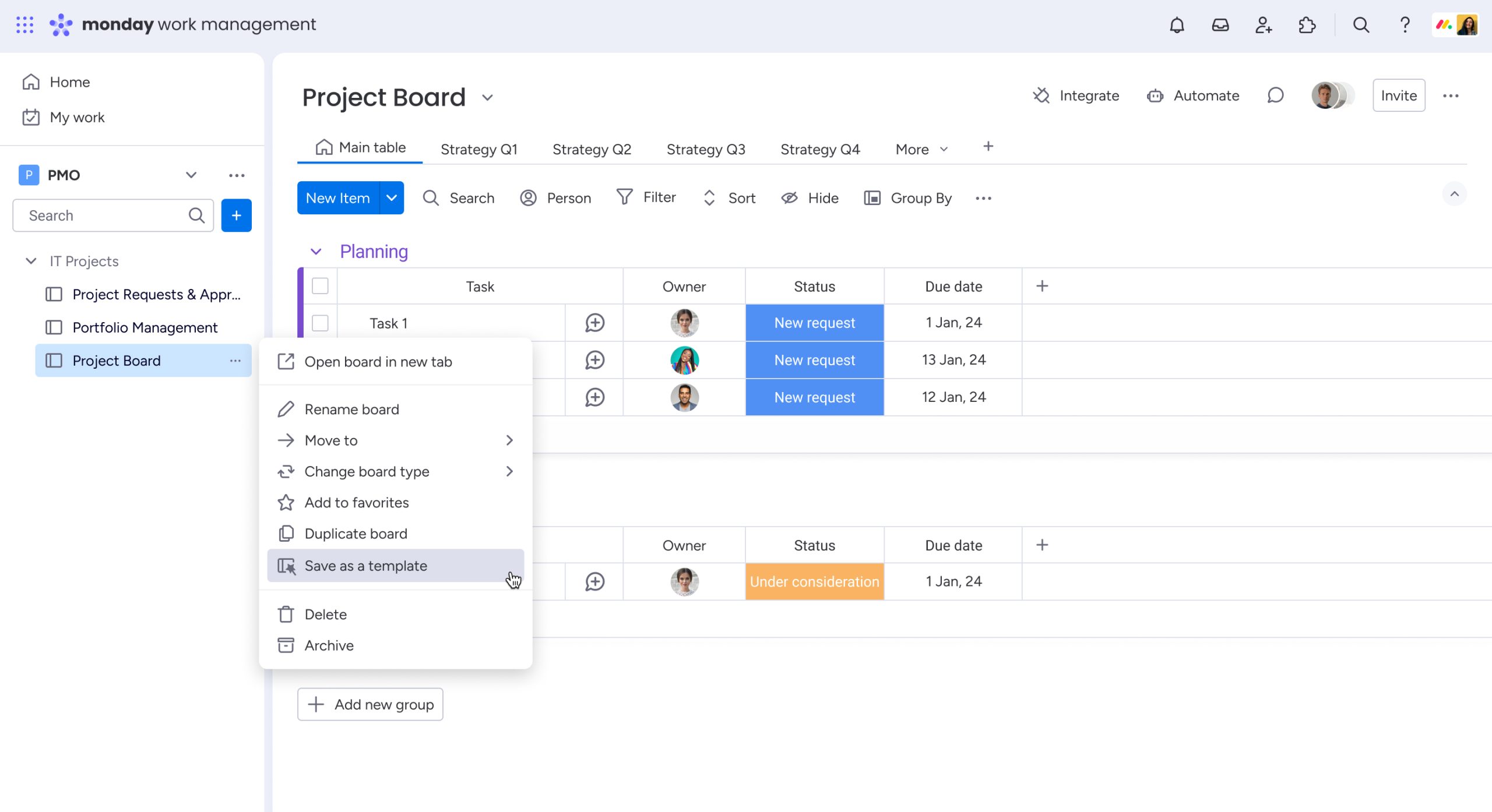Open the Portfolio Management board
This screenshot has width=1492, height=812.
[143, 327]
